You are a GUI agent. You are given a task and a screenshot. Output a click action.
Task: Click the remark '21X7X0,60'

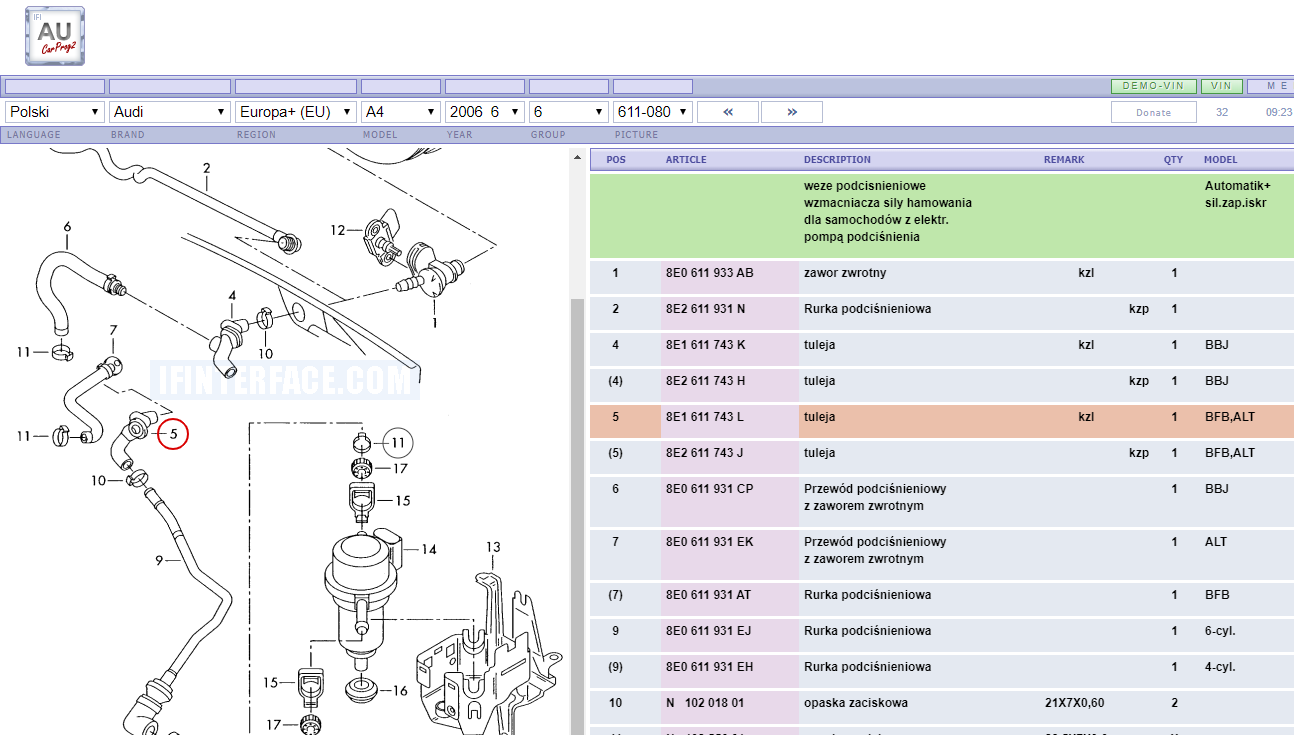(1074, 703)
